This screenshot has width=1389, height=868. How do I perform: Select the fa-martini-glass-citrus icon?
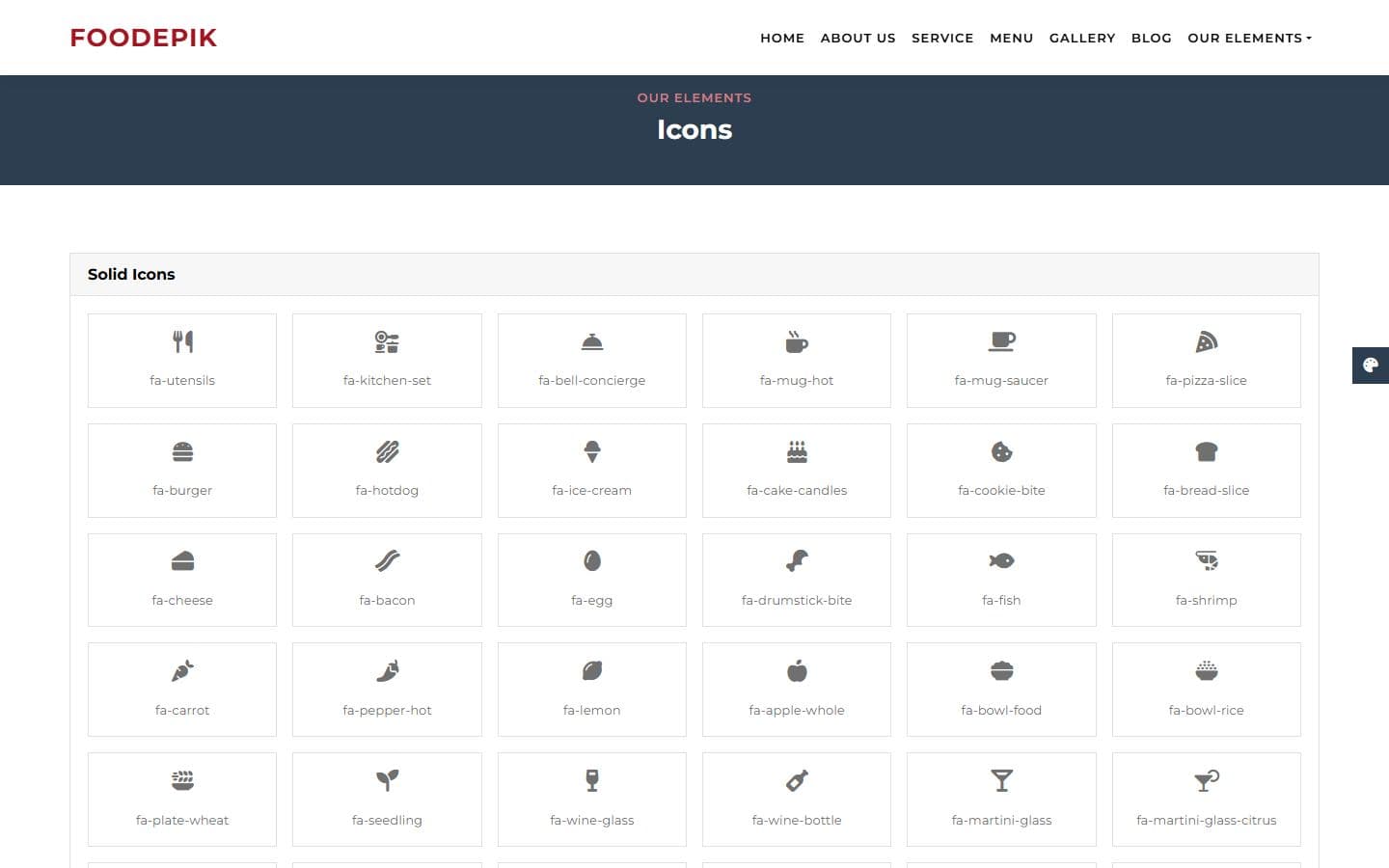point(1207,781)
